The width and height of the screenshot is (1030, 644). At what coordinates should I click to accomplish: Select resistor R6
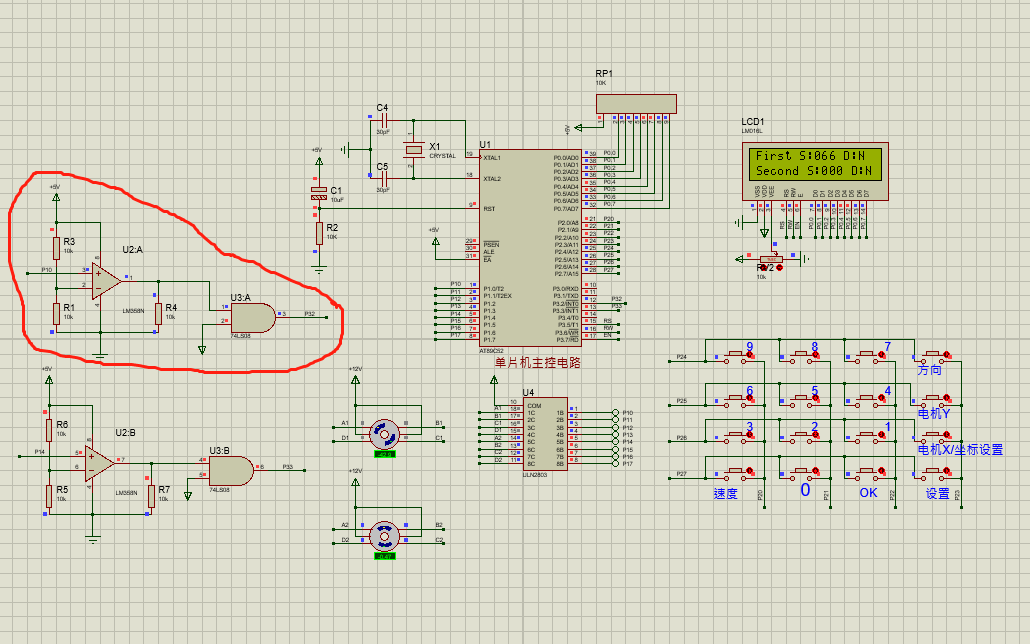click(49, 430)
